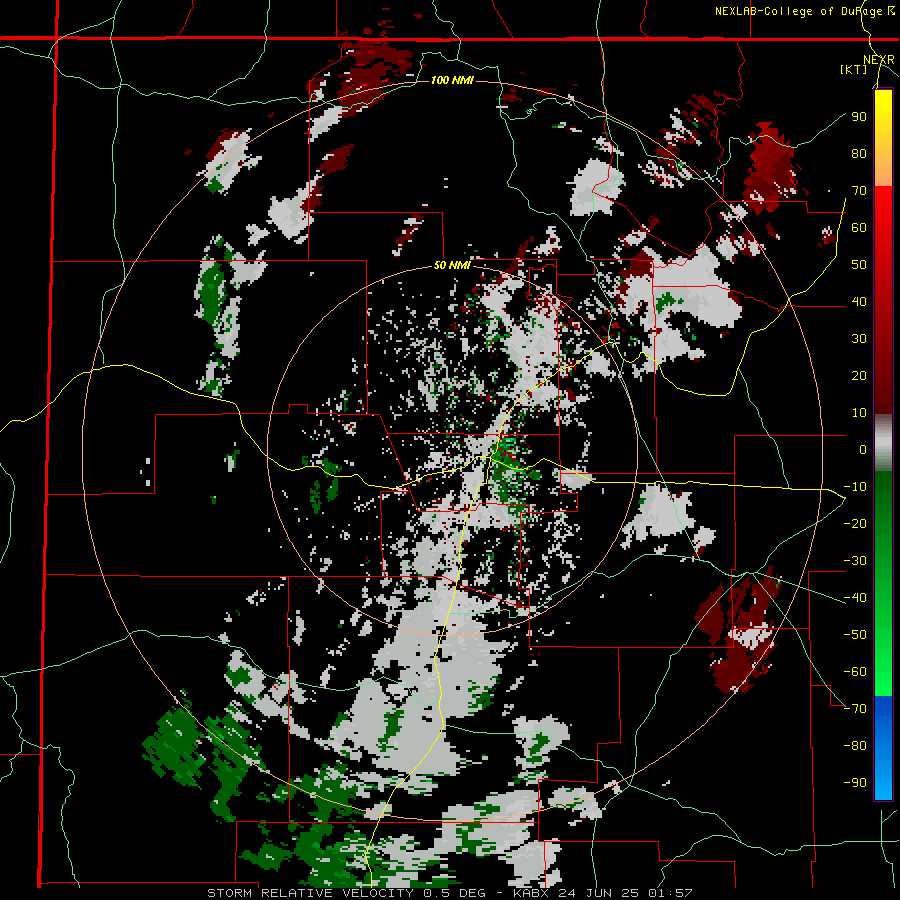The width and height of the screenshot is (900, 900).
Task: Click the positive 10 scale value
Action: (x=859, y=413)
